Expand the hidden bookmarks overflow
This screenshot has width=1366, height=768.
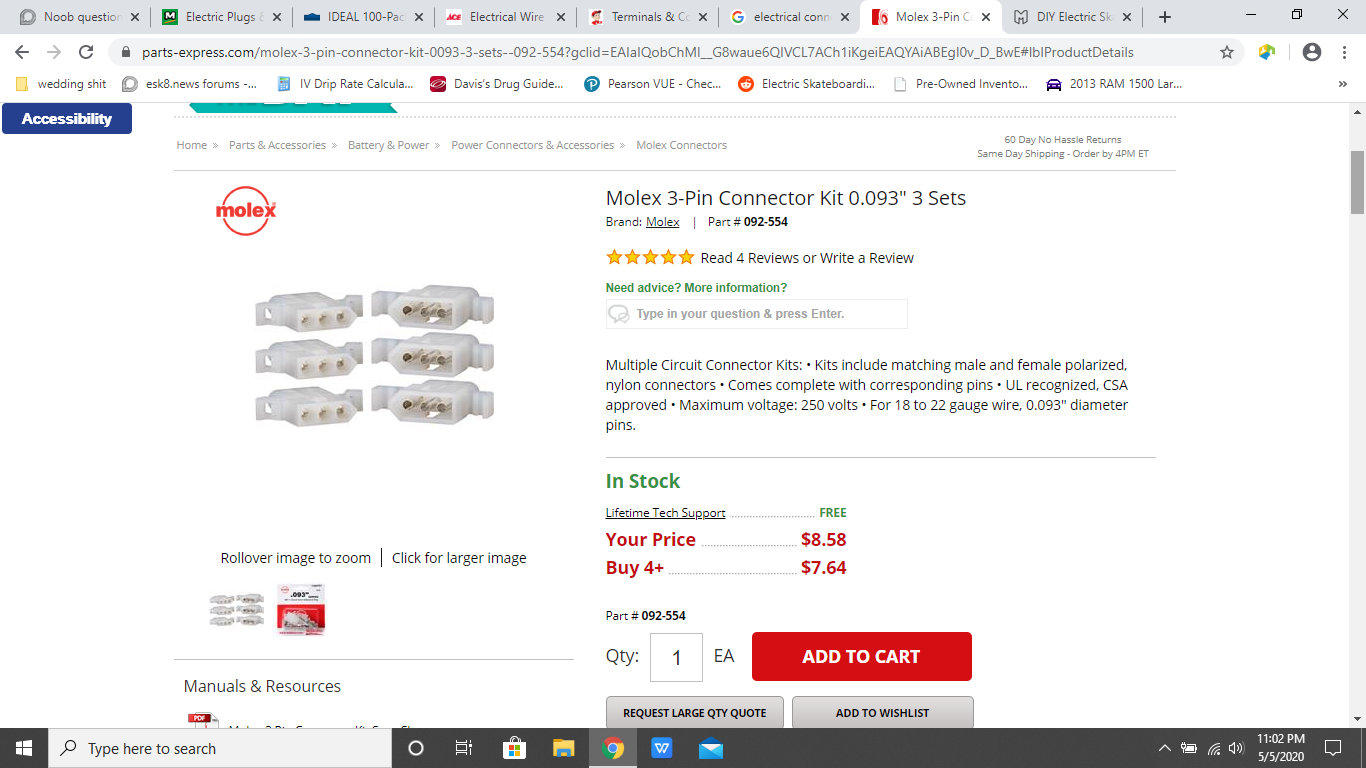(1342, 84)
